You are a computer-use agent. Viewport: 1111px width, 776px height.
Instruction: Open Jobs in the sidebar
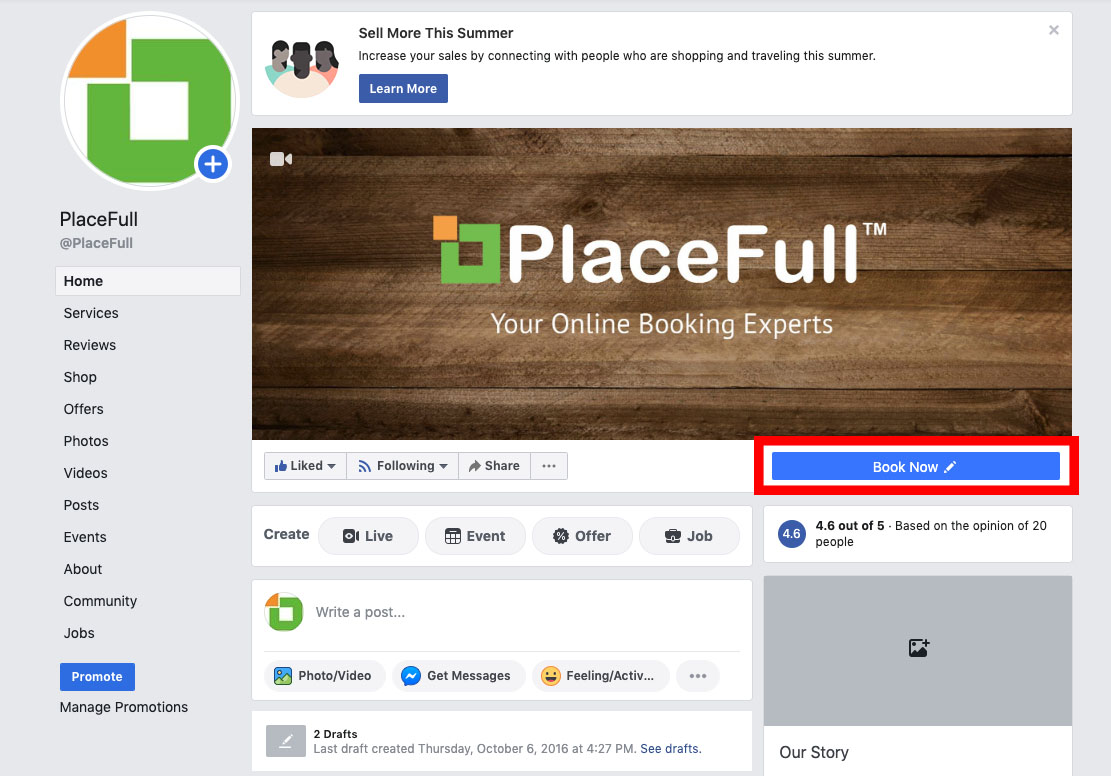click(79, 633)
